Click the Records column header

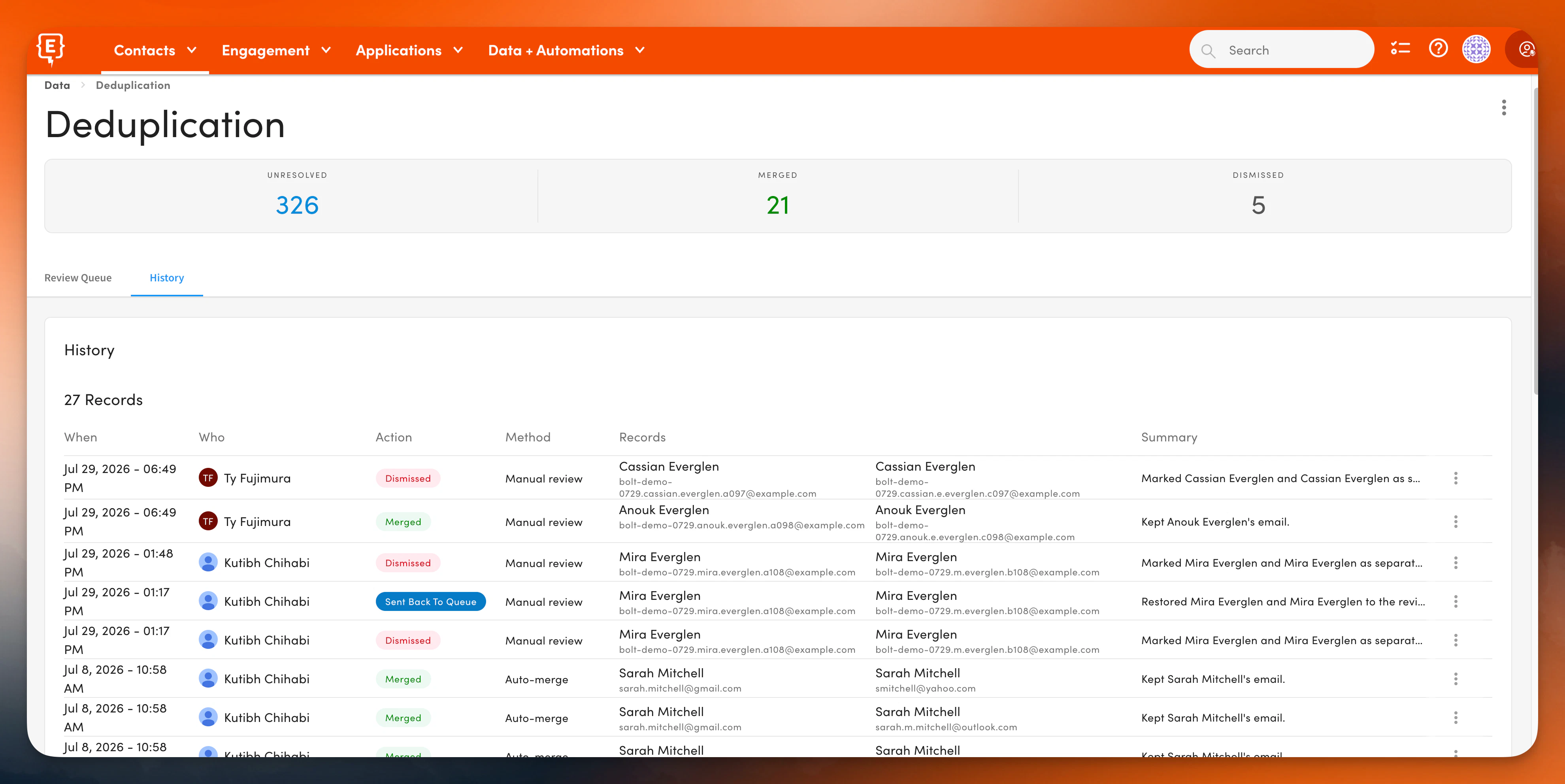click(642, 437)
